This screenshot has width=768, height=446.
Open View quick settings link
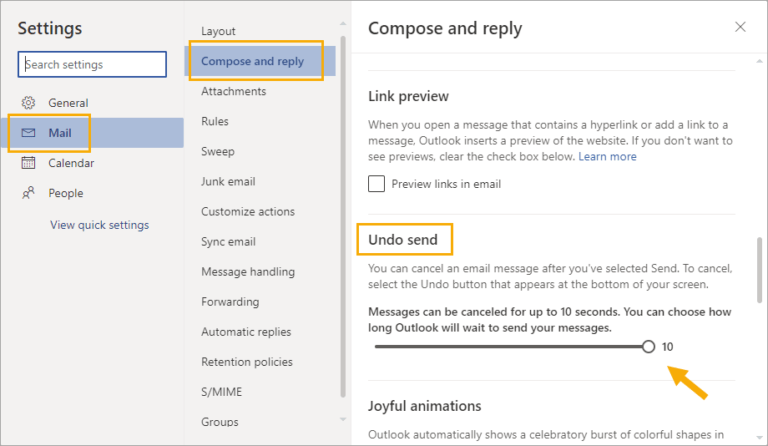99,225
